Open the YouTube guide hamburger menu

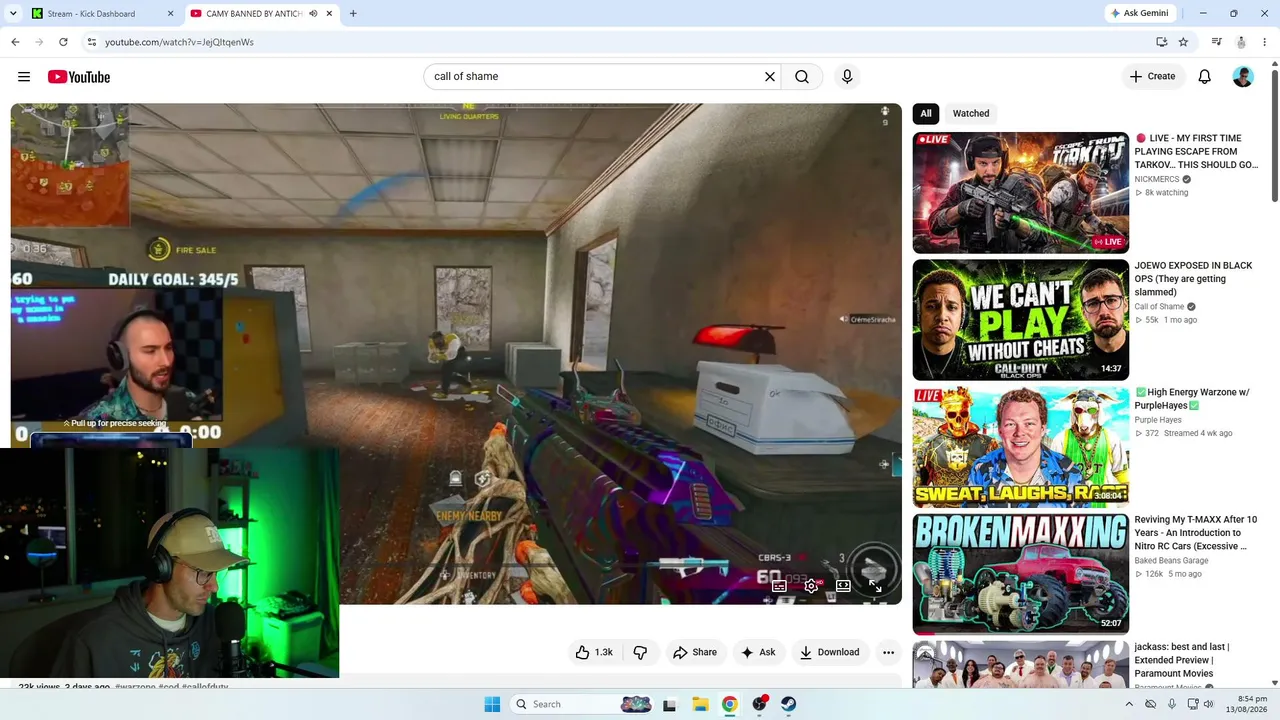24,77
